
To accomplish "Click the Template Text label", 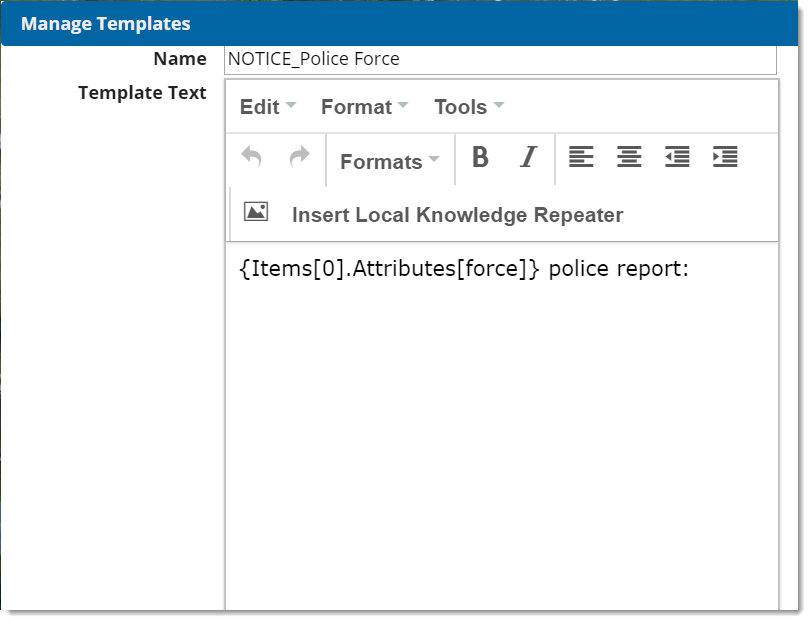I will click(142, 93).
